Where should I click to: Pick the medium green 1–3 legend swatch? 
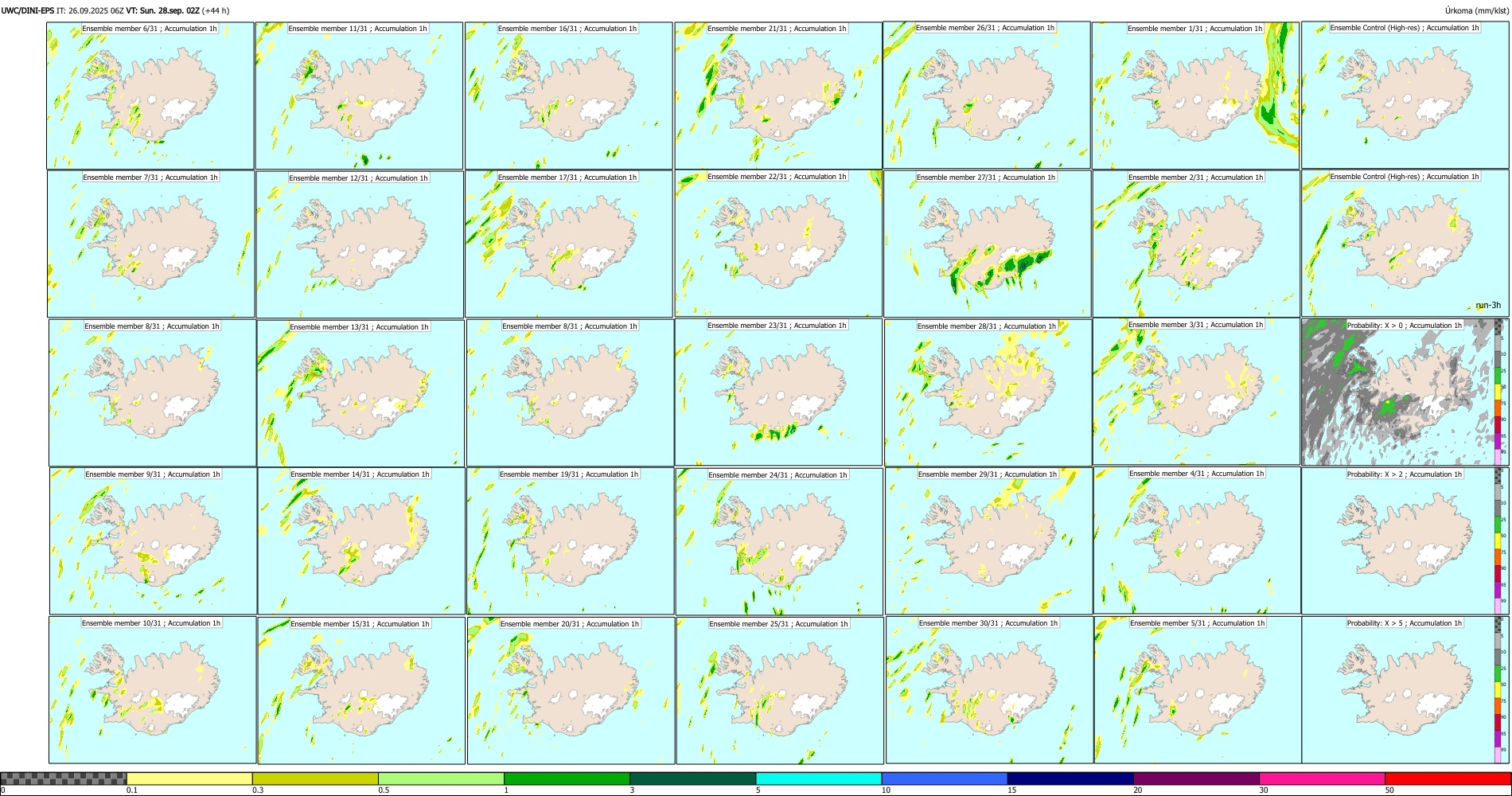567,778
